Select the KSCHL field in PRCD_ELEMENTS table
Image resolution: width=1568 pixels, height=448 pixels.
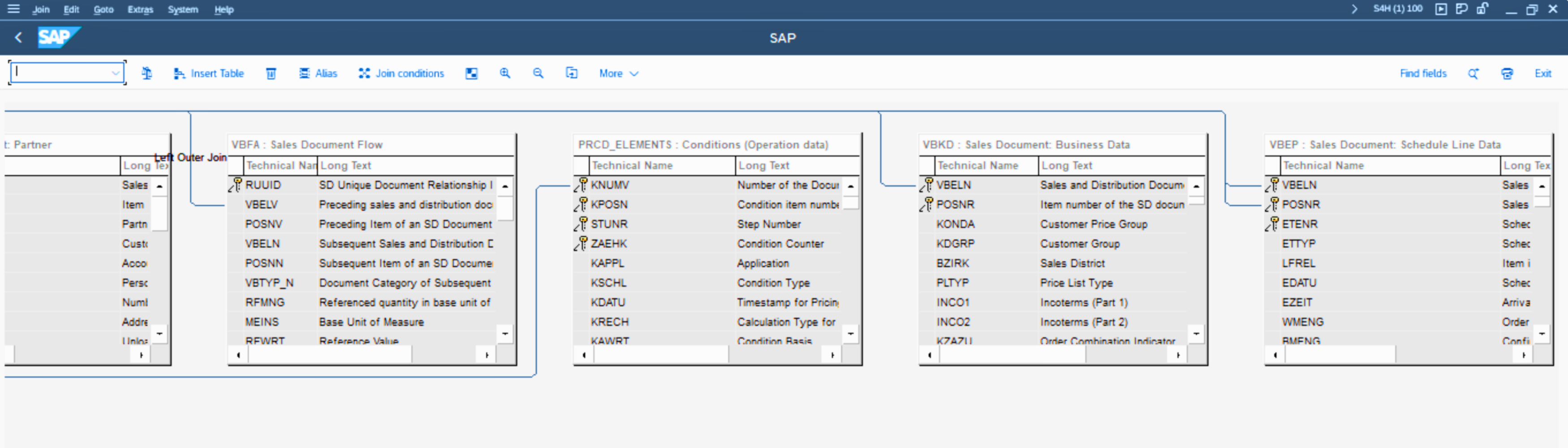click(x=608, y=282)
